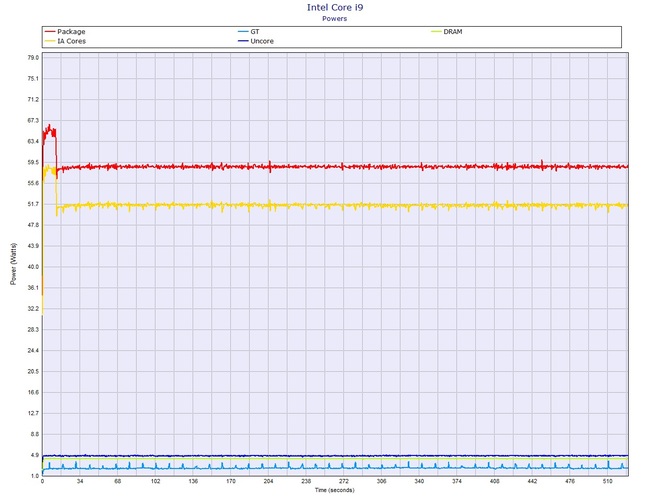Image resolution: width=670 pixels, height=502 pixels.
Task: Click the red line swatch beside Package
Action: coord(50,32)
